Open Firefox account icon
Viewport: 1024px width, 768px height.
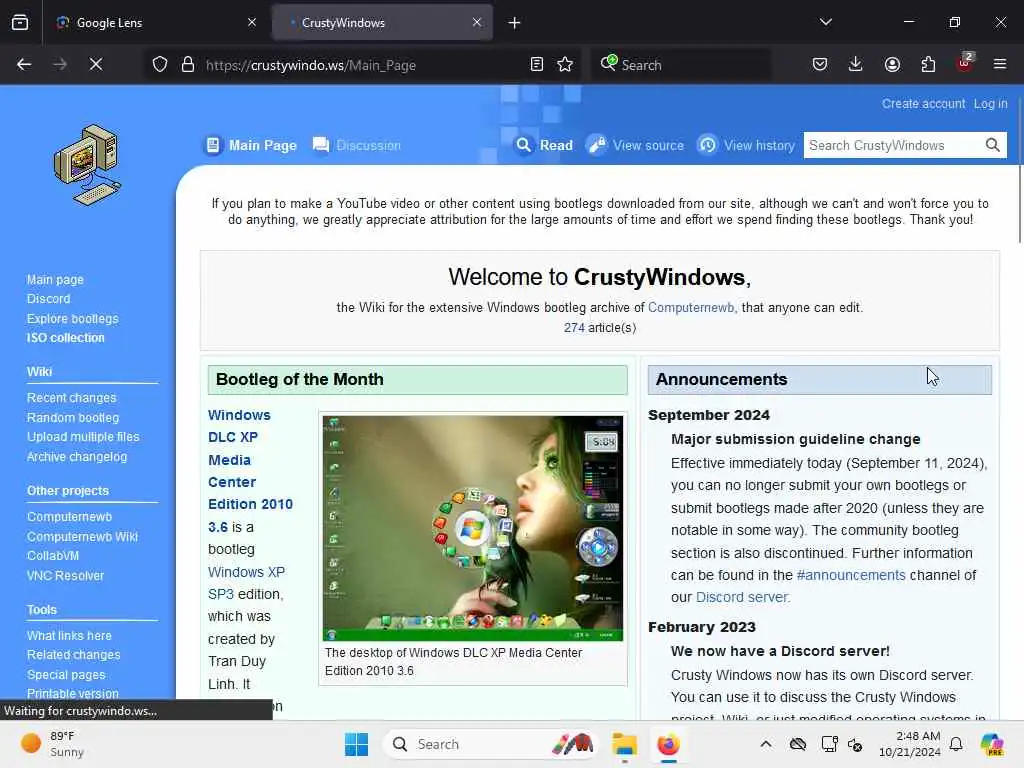tap(892, 65)
